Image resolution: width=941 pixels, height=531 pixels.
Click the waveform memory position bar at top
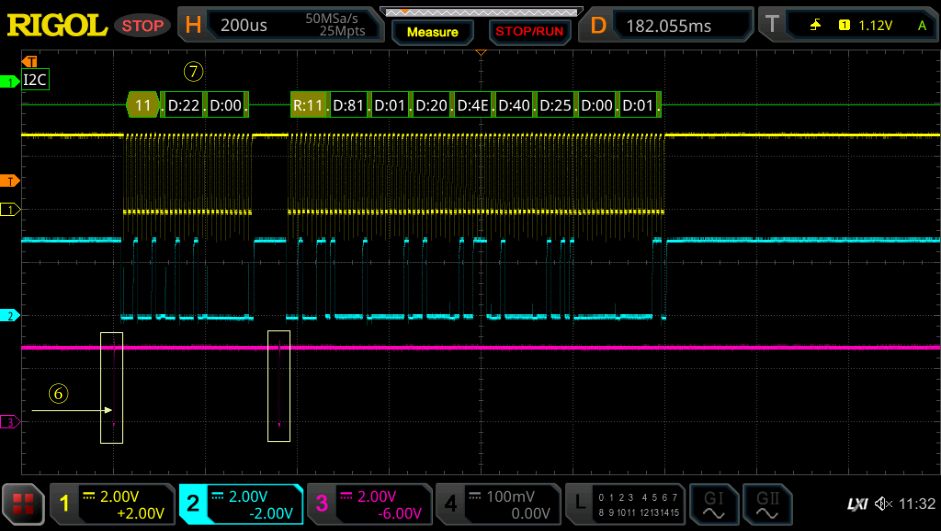tap(482, 12)
